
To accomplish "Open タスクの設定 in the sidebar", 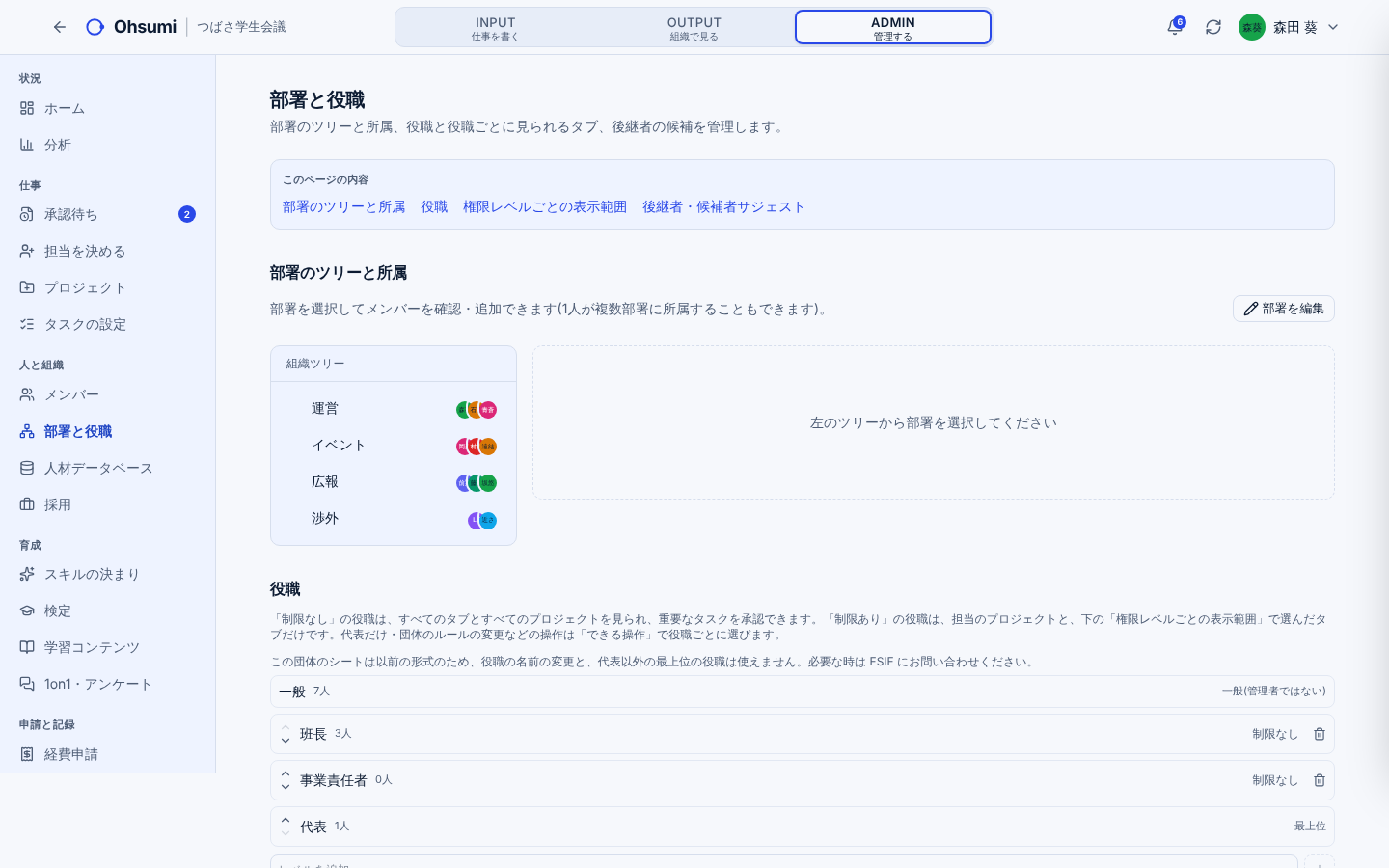I will 107,324.
